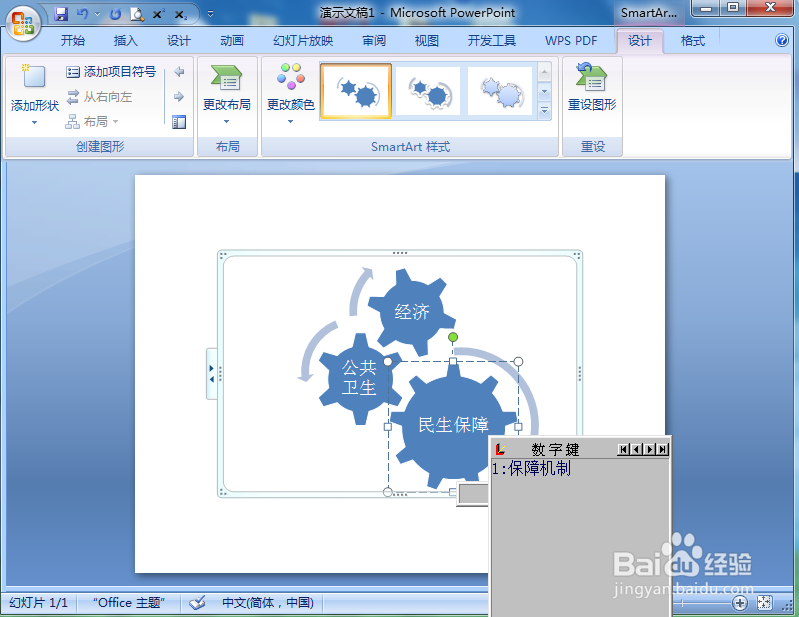Switch to the 动画 tab
This screenshot has width=799, height=617.
coord(232,41)
